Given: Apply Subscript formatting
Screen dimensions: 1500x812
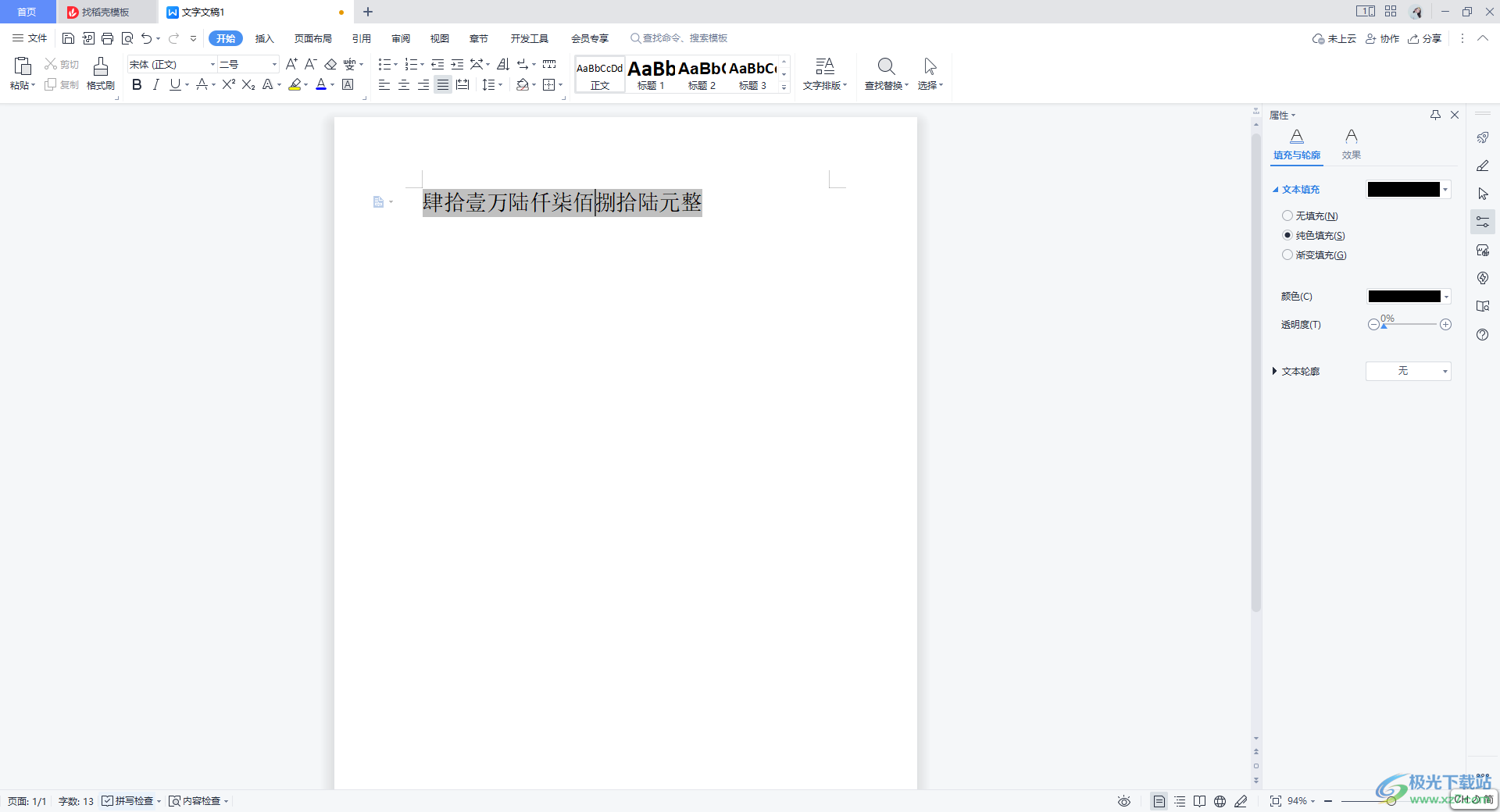Looking at the screenshot, I should tap(248, 84).
